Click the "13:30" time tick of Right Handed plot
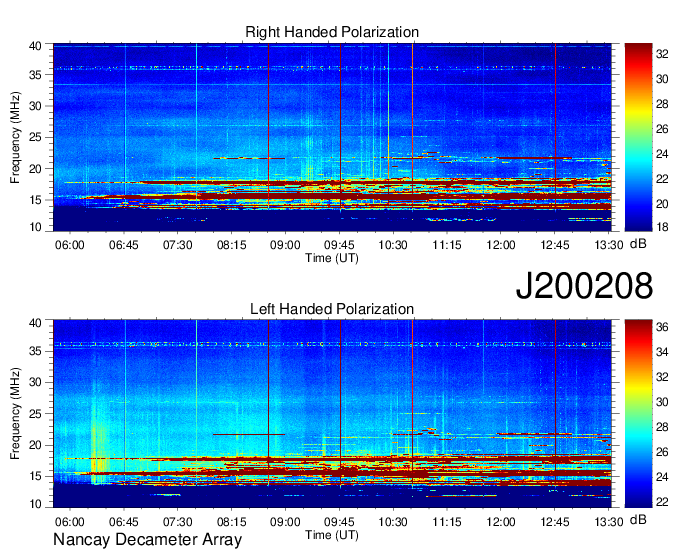The image size is (680, 552). click(x=609, y=245)
